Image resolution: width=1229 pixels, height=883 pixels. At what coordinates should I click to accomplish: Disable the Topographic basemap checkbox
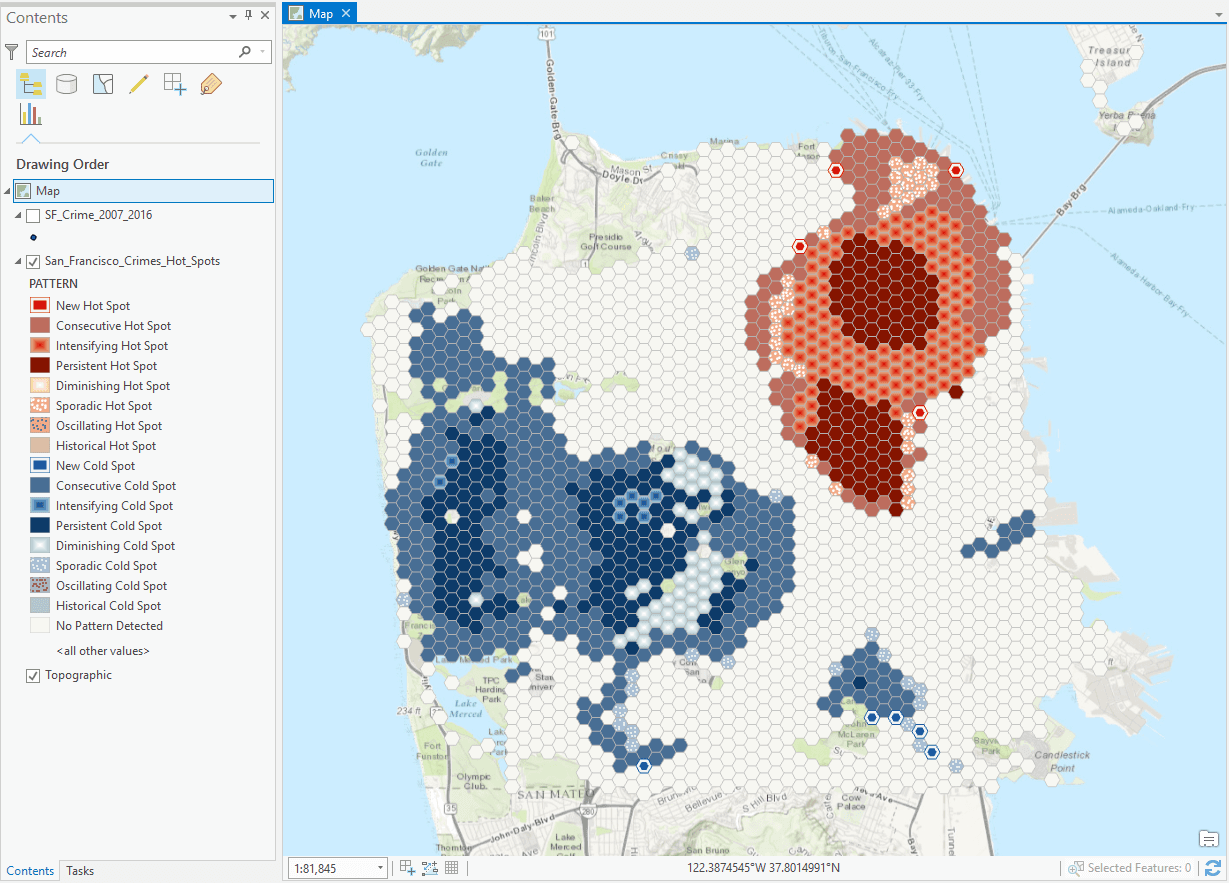coord(34,675)
